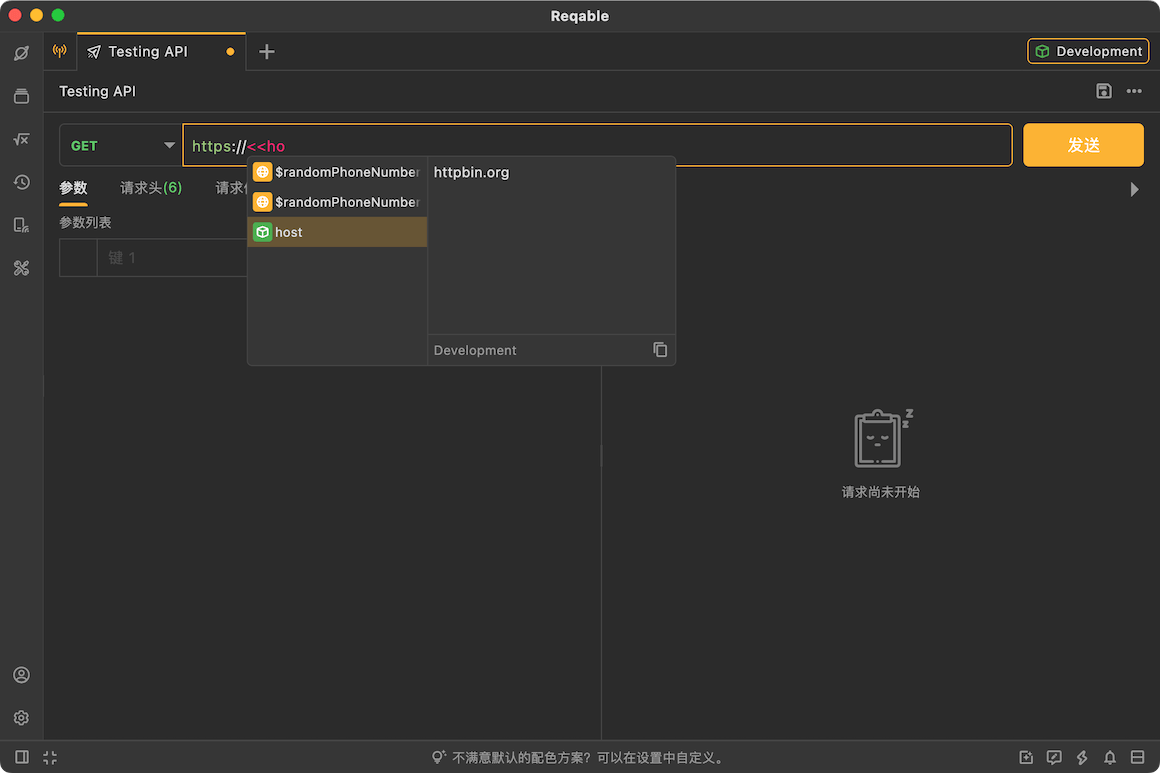Open the collections sidebar icon
The width and height of the screenshot is (1160, 773).
pyautogui.click(x=21, y=96)
